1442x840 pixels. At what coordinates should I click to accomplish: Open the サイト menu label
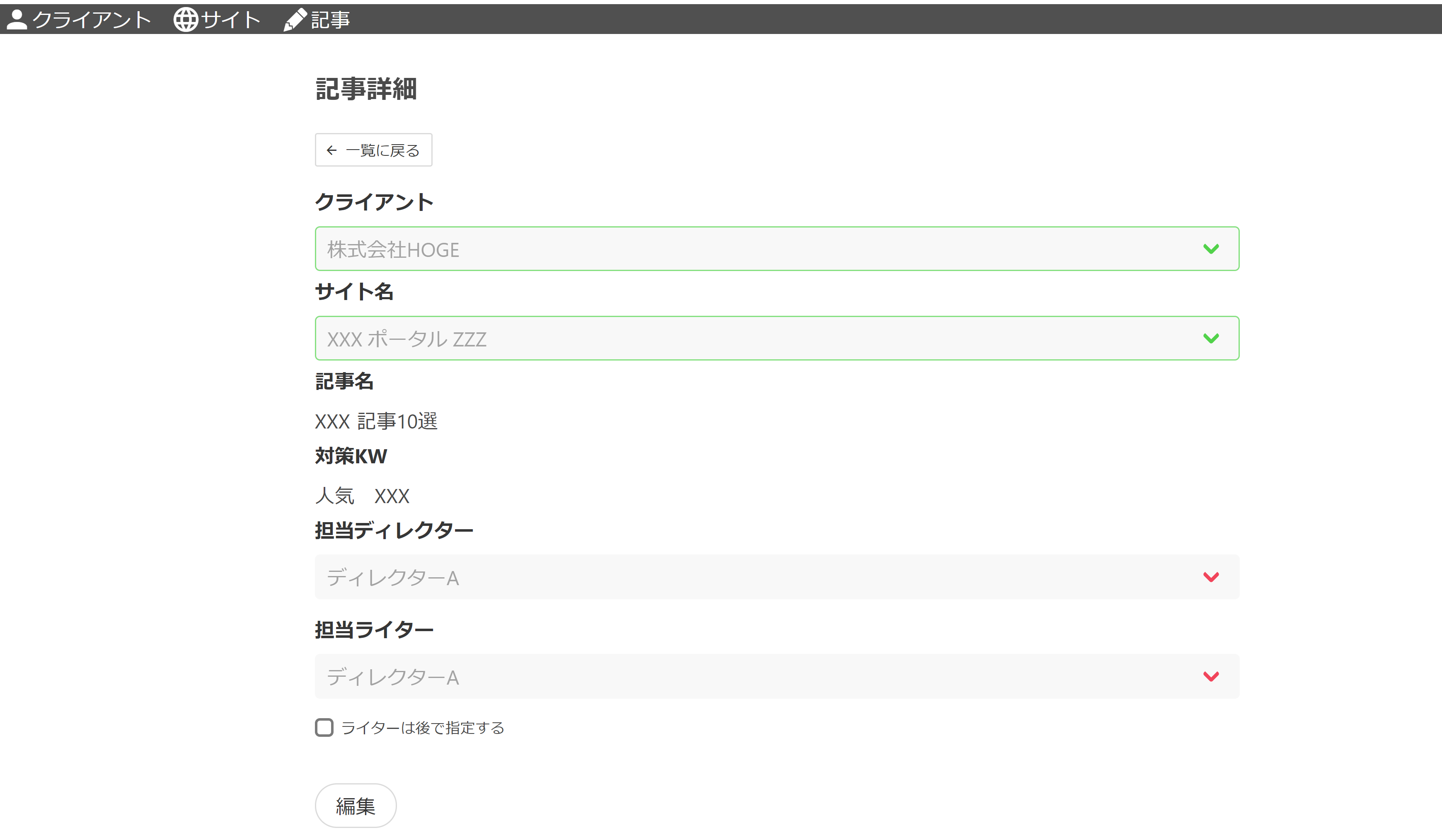[231, 20]
